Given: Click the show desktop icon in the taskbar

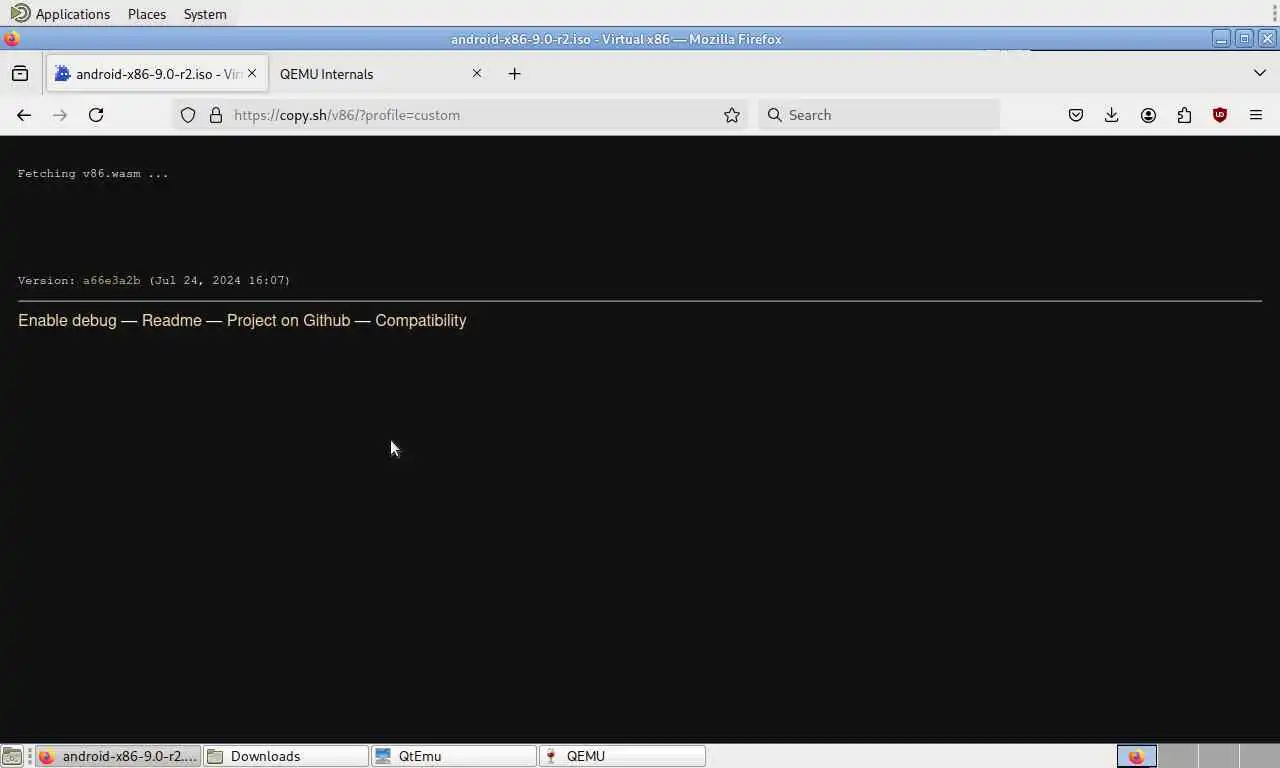Looking at the screenshot, I should click(x=12, y=756).
